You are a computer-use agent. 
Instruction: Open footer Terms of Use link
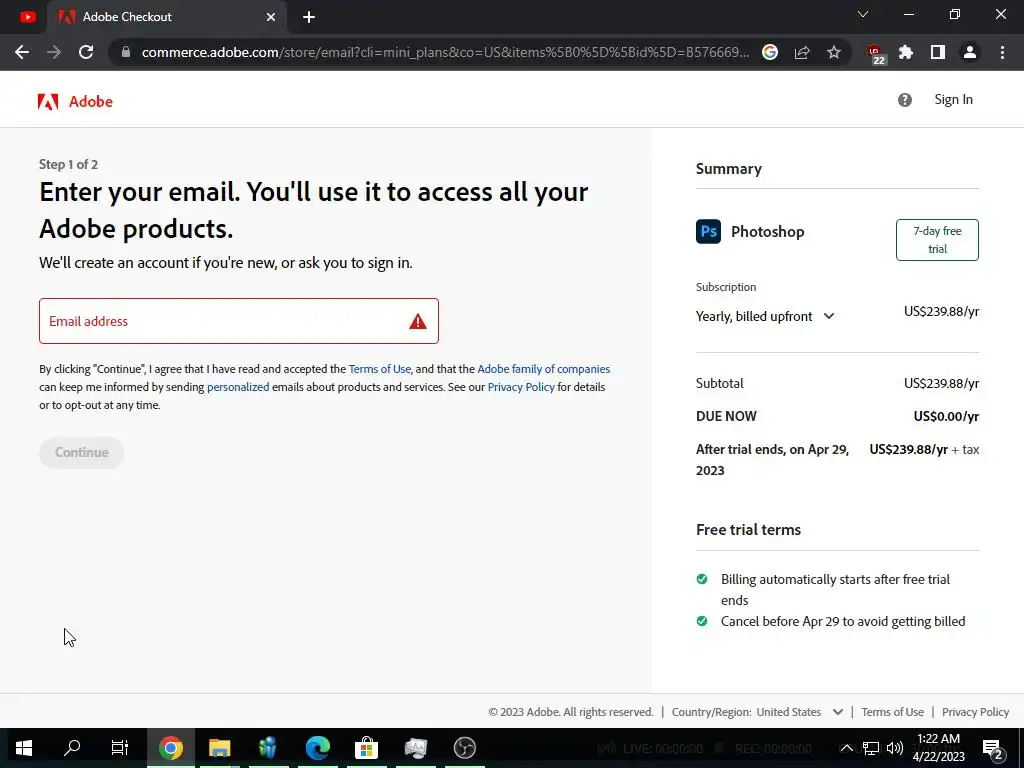(x=892, y=712)
